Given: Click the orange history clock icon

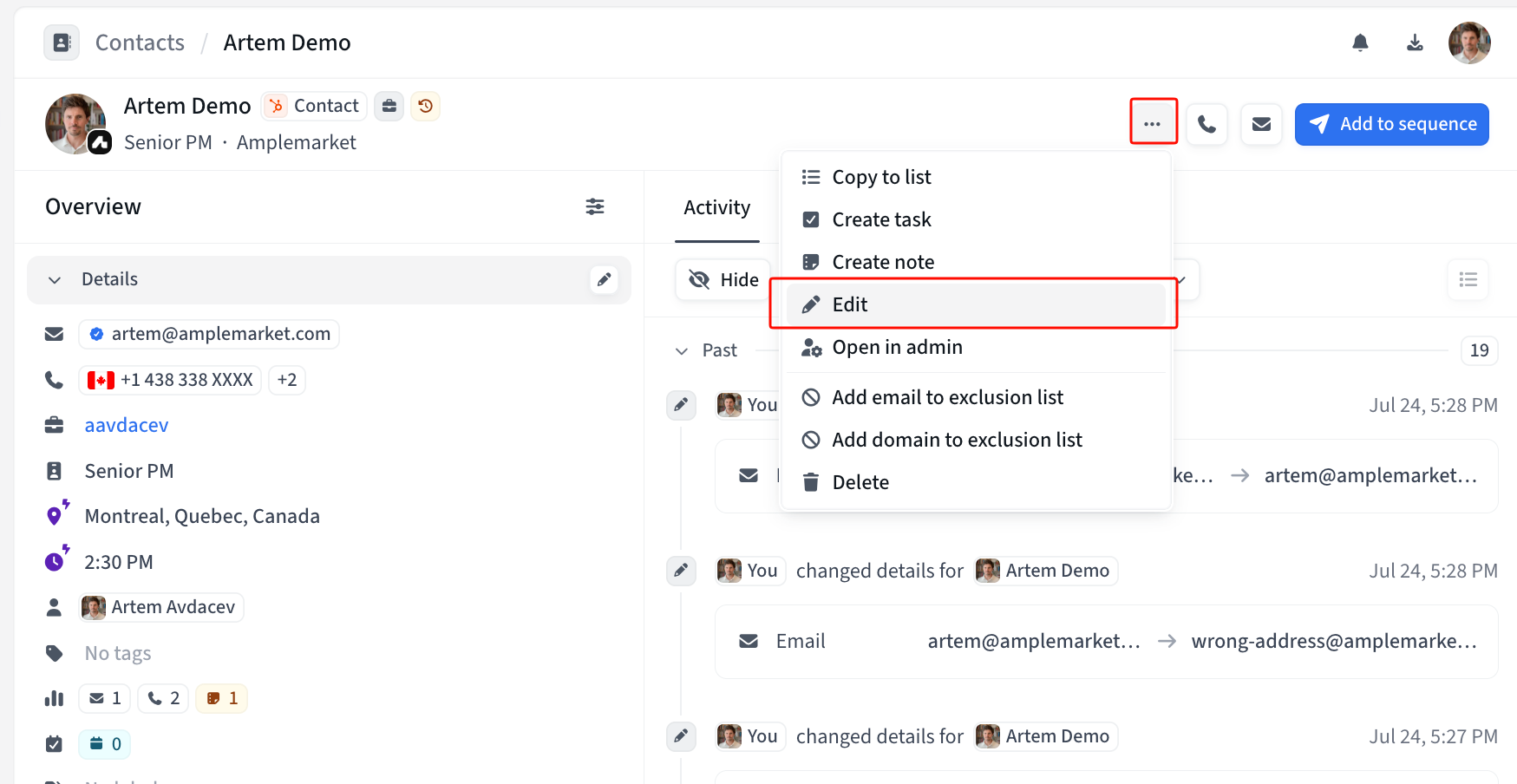Looking at the screenshot, I should [425, 106].
